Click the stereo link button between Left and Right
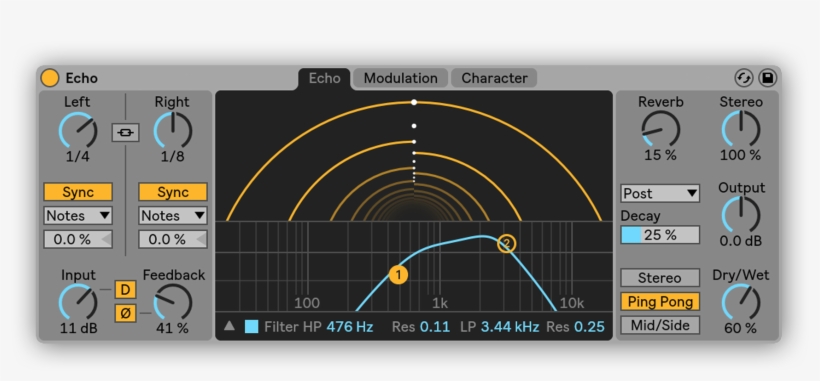 [x=126, y=133]
